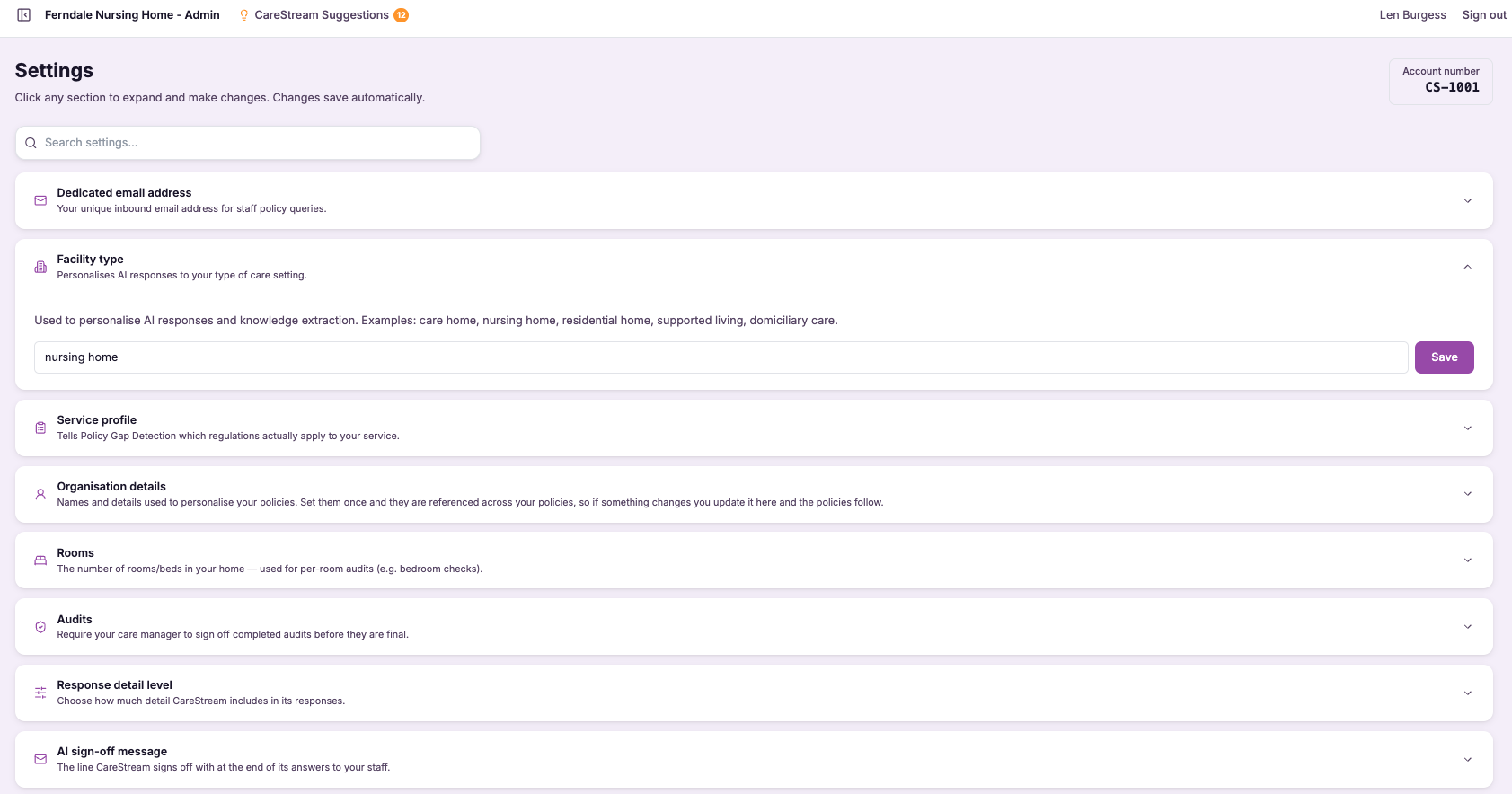Click the Audits shield icon

(x=40, y=627)
